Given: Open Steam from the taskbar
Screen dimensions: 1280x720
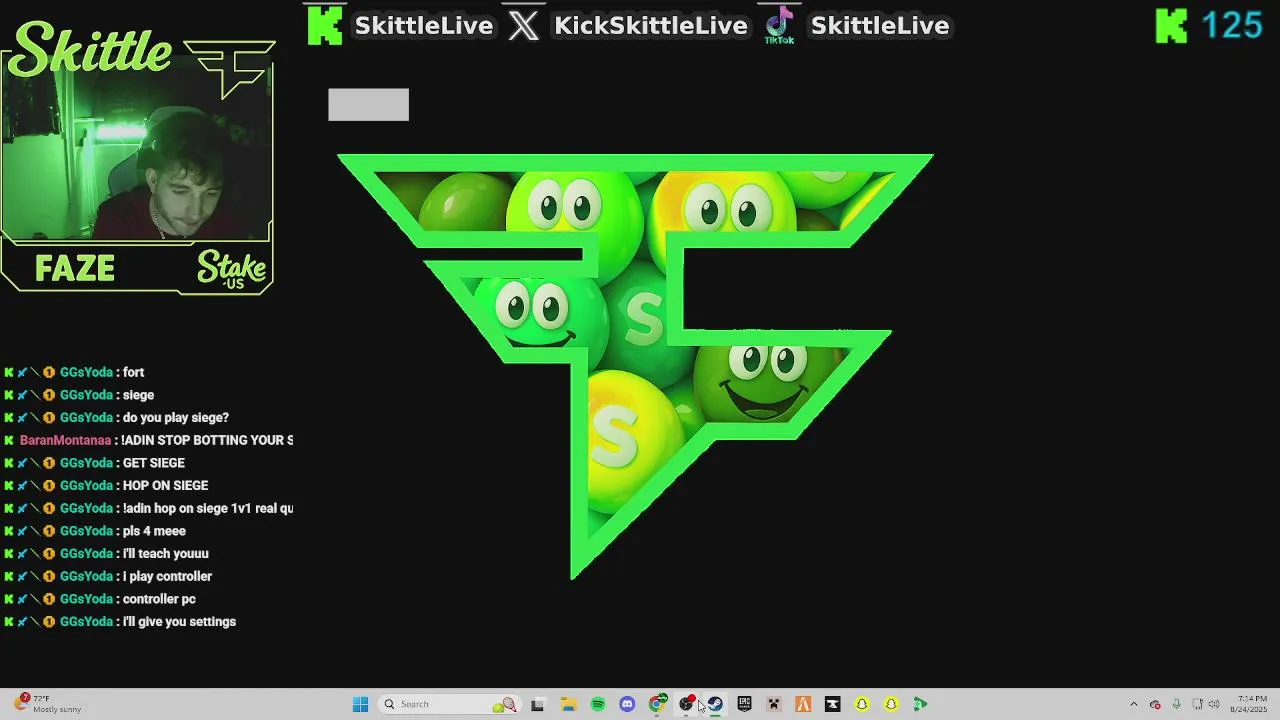Looking at the screenshot, I should (x=715, y=704).
